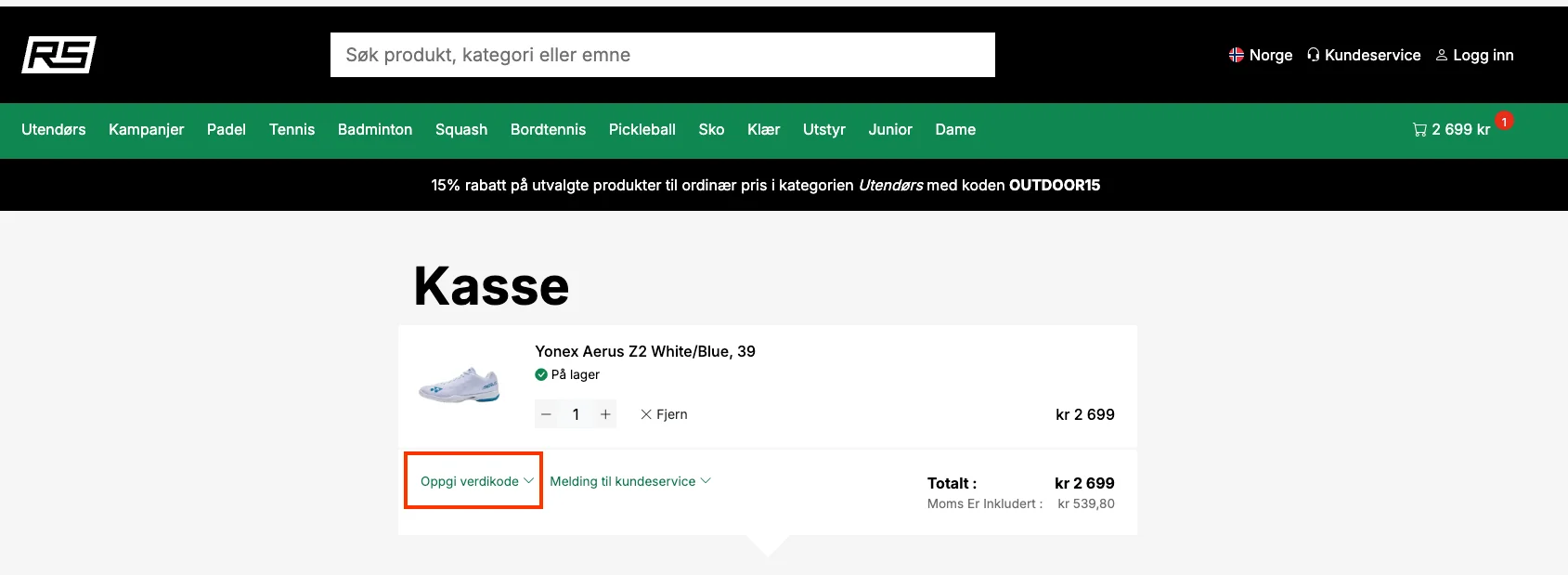Viewport: 1568px width, 575px height.
Task: Open the Kampanjer menu
Action: (147, 130)
